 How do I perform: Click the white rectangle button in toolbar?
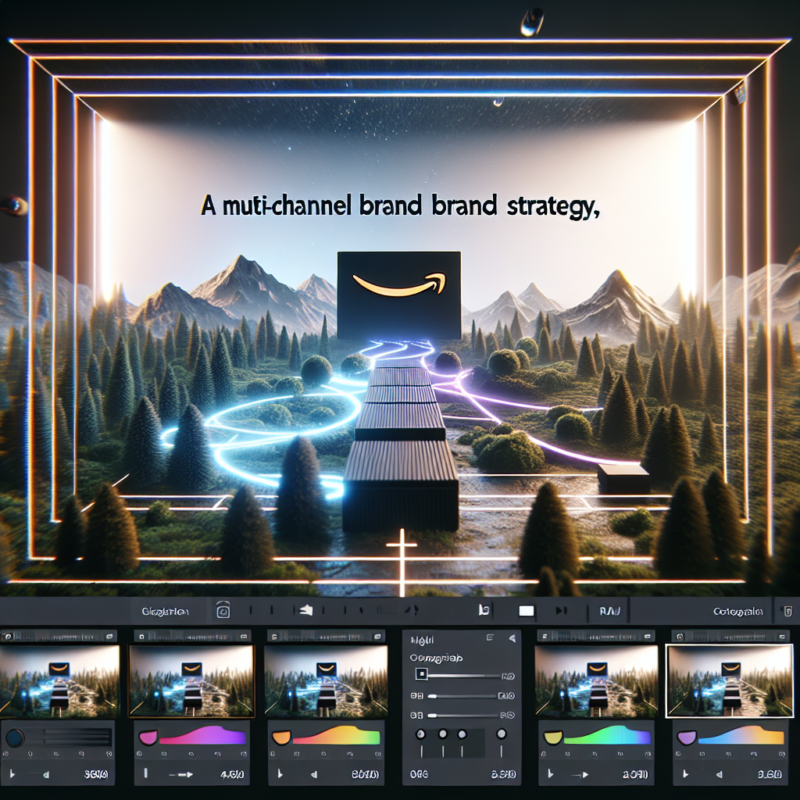(526, 611)
